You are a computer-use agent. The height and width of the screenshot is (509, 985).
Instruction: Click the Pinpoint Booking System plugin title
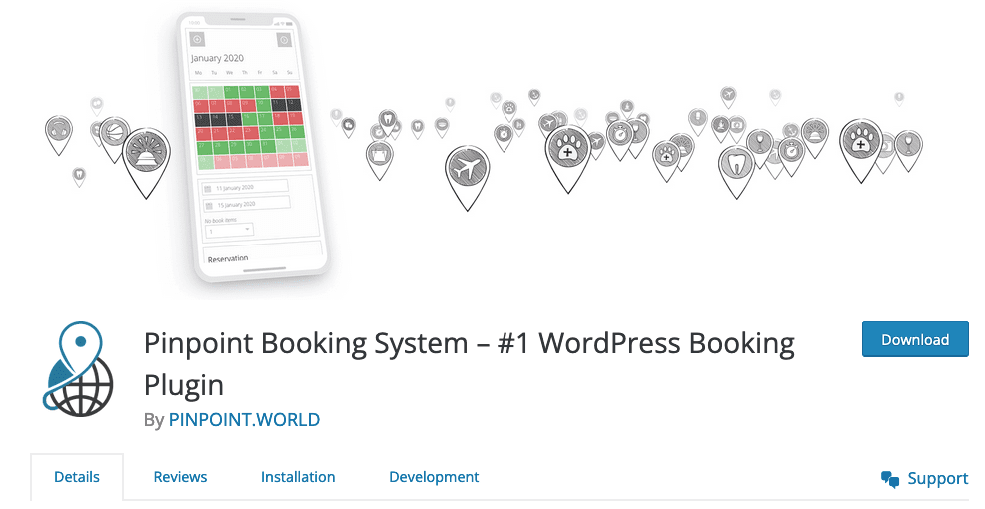coord(469,364)
